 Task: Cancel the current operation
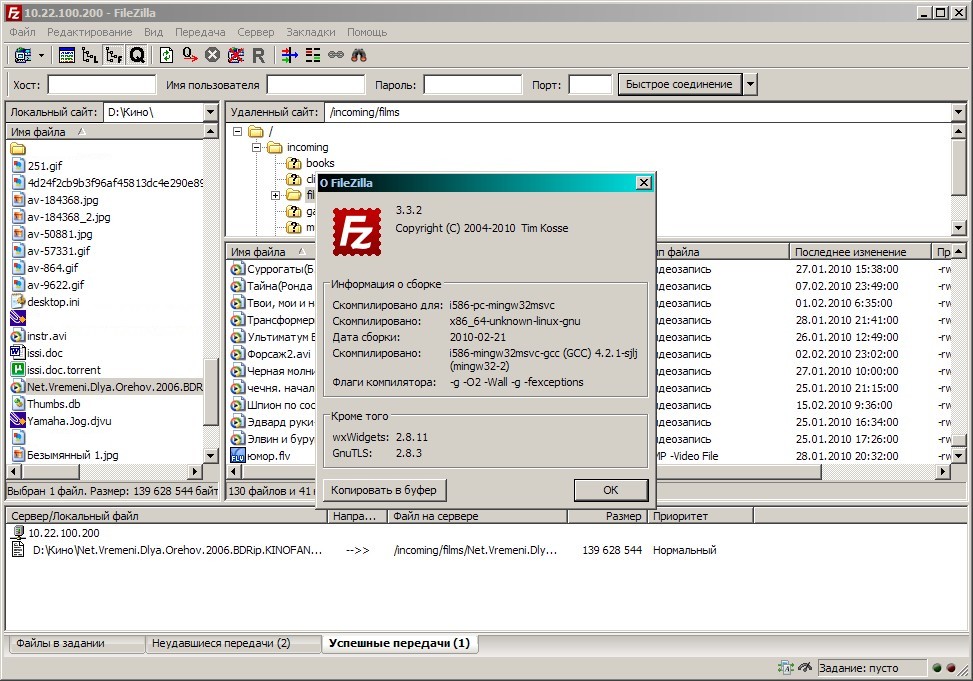pos(212,55)
